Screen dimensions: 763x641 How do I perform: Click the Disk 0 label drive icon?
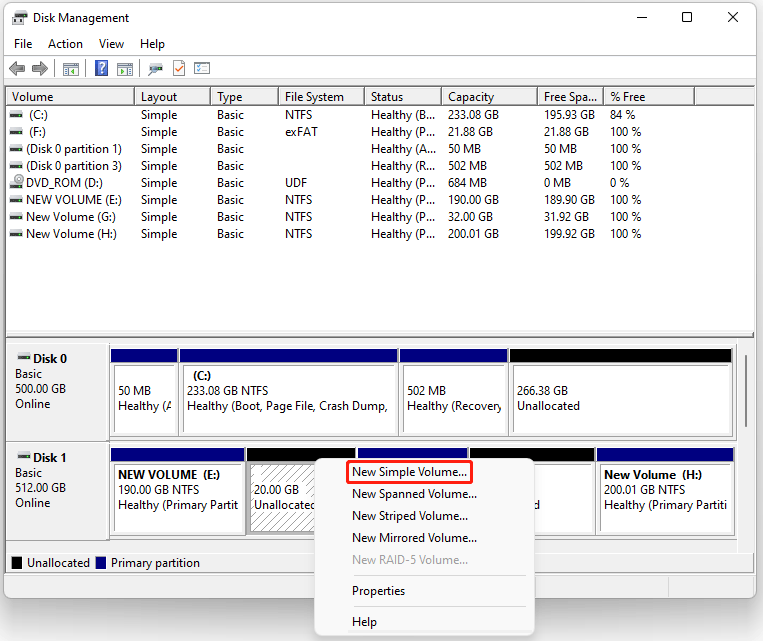[24, 357]
